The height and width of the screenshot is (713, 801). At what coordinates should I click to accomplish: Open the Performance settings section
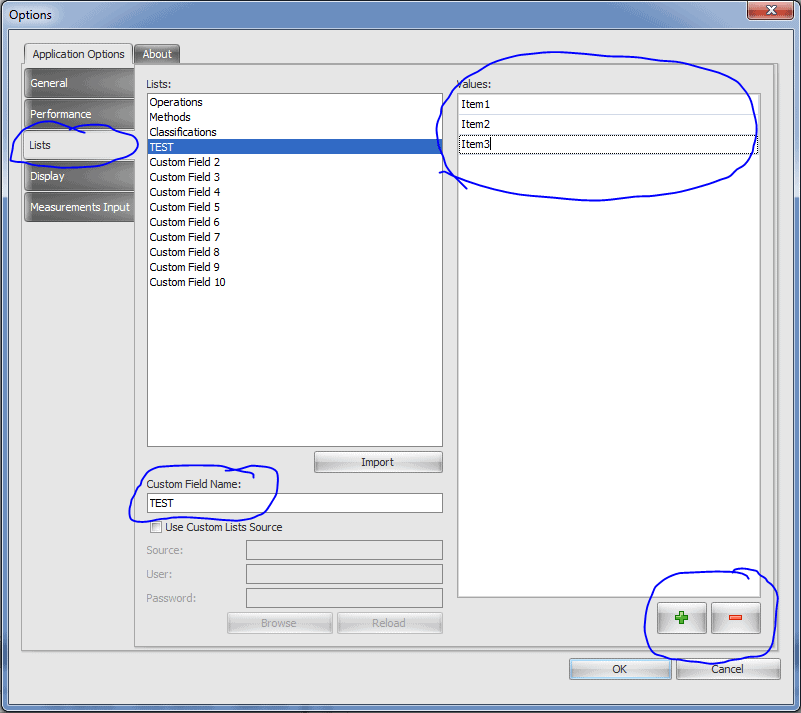tap(78, 114)
